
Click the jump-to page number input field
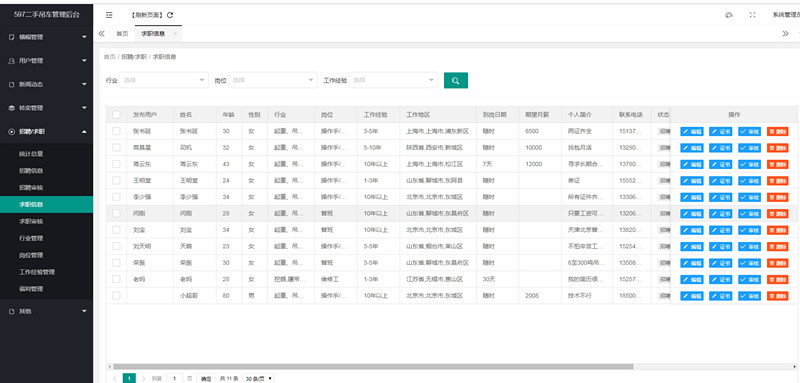(175, 378)
